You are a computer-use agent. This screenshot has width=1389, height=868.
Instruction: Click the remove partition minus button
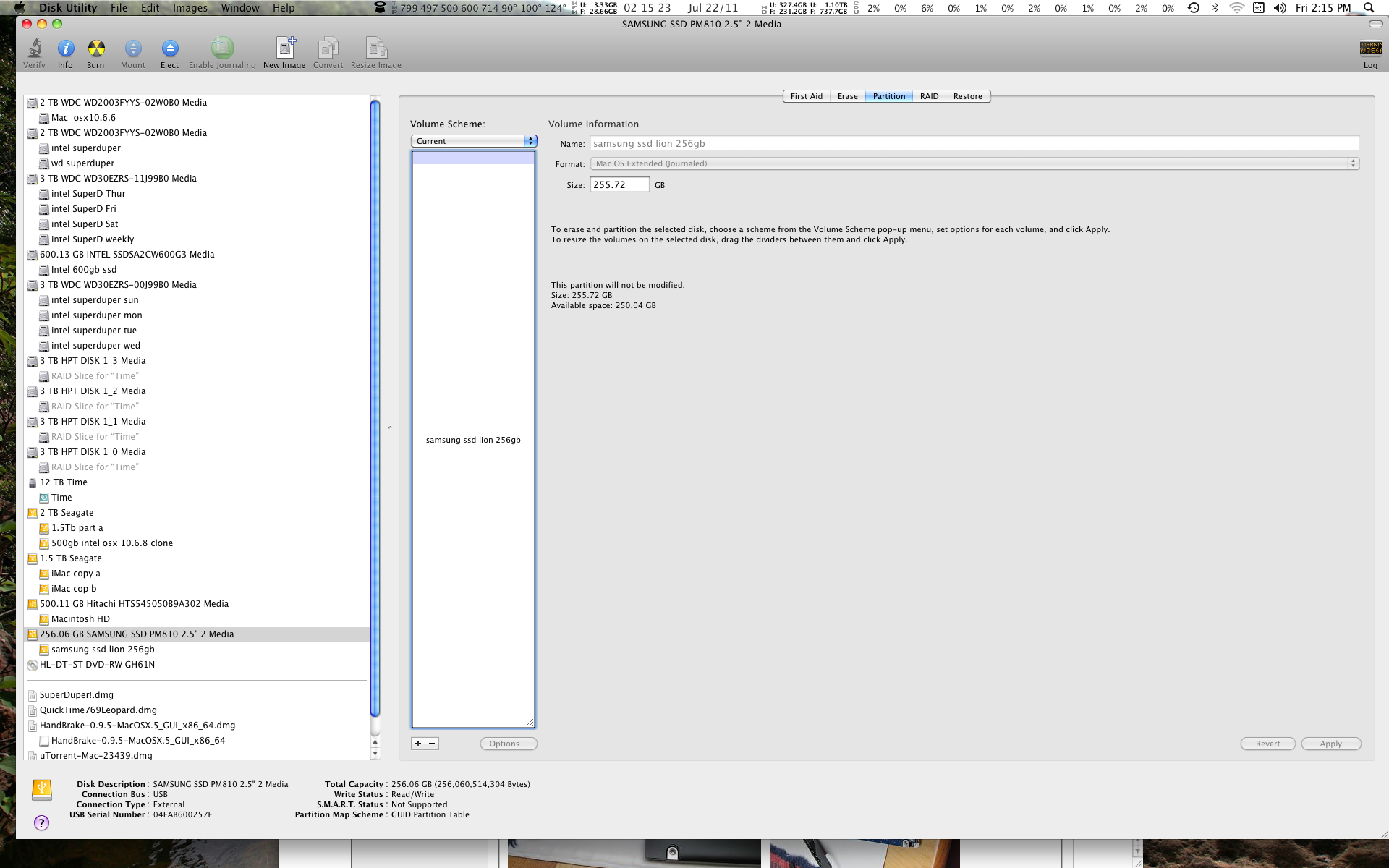432,744
